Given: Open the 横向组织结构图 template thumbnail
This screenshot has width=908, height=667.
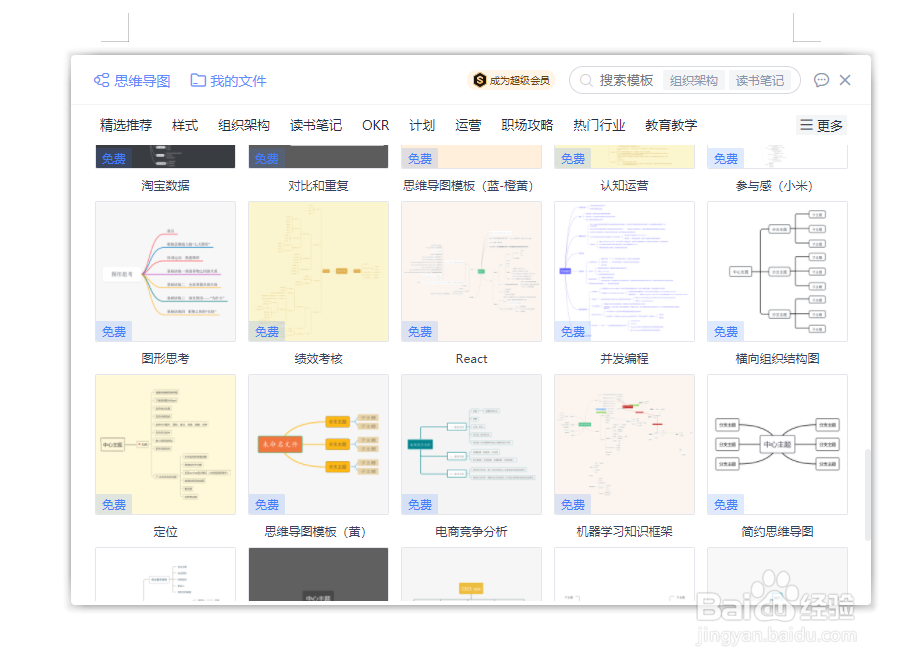Looking at the screenshot, I should click(777, 271).
